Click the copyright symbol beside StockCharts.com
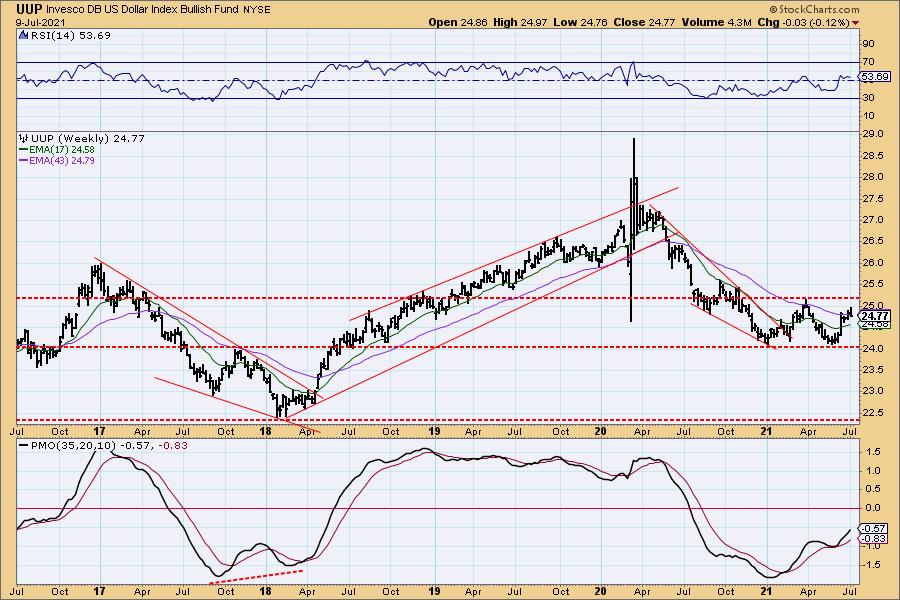 pos(773,9)
